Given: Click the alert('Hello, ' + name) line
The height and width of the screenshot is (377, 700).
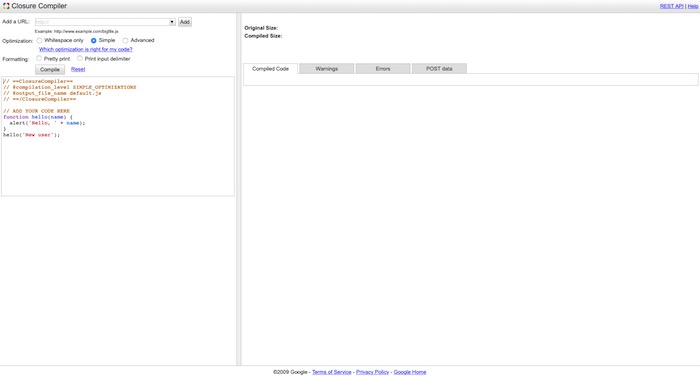Looking at the screenshot, I should [47, 123].
